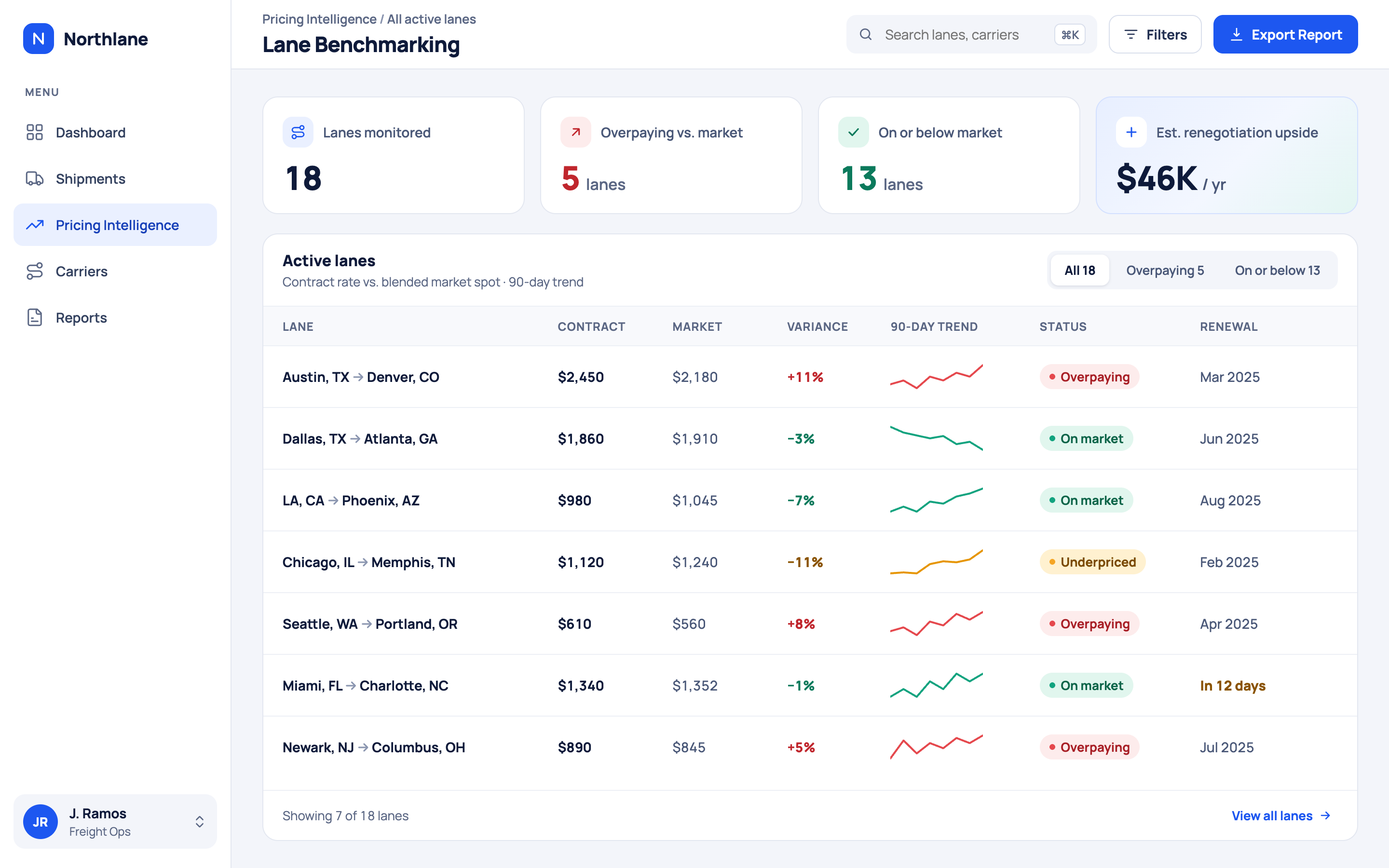
Task: Click On market badge for Miami lane
Action: tap(1086, 685)
